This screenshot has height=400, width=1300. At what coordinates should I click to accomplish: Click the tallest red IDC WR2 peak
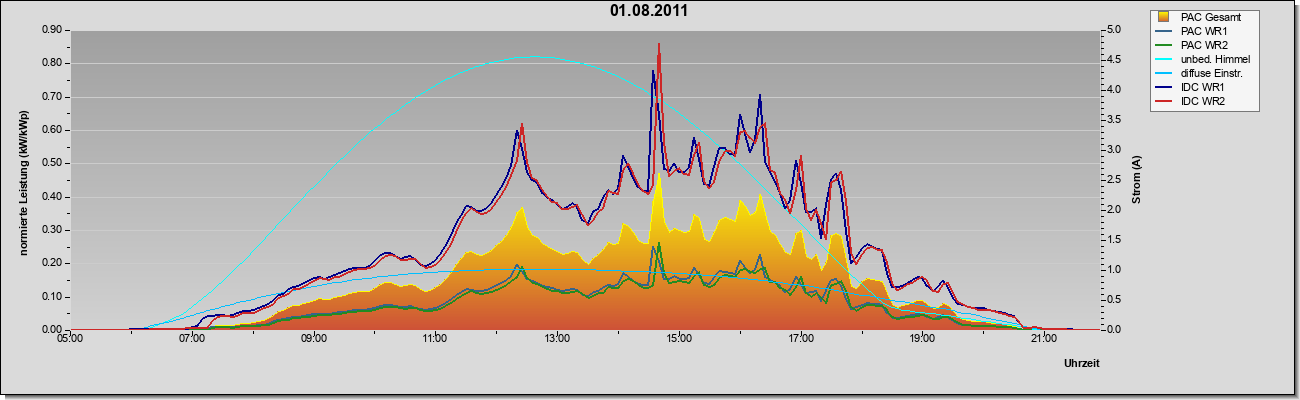659,45
